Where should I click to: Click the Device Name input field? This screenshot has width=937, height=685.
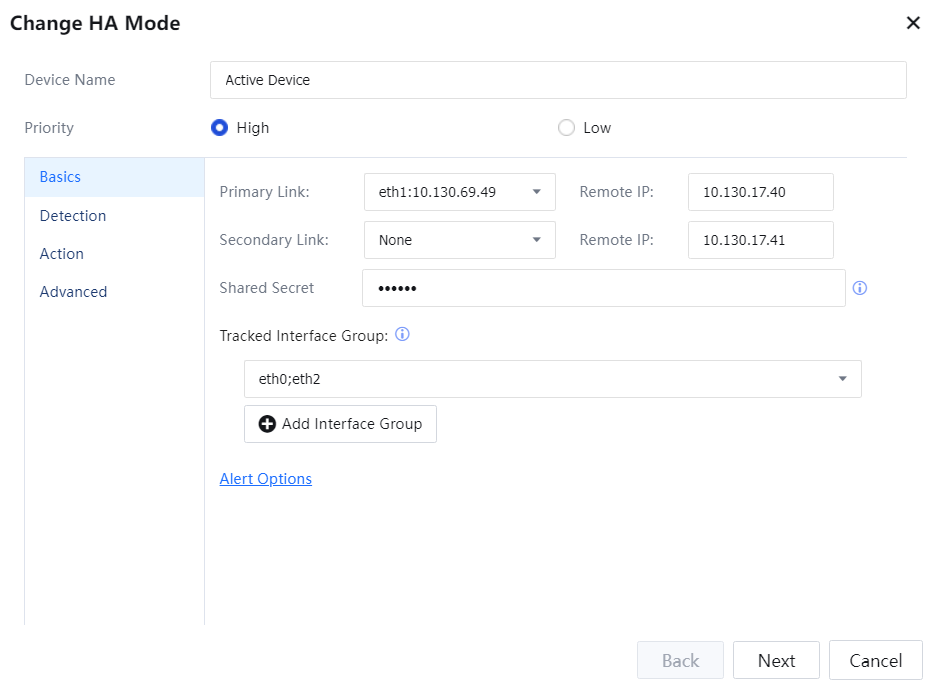(558, 80)
